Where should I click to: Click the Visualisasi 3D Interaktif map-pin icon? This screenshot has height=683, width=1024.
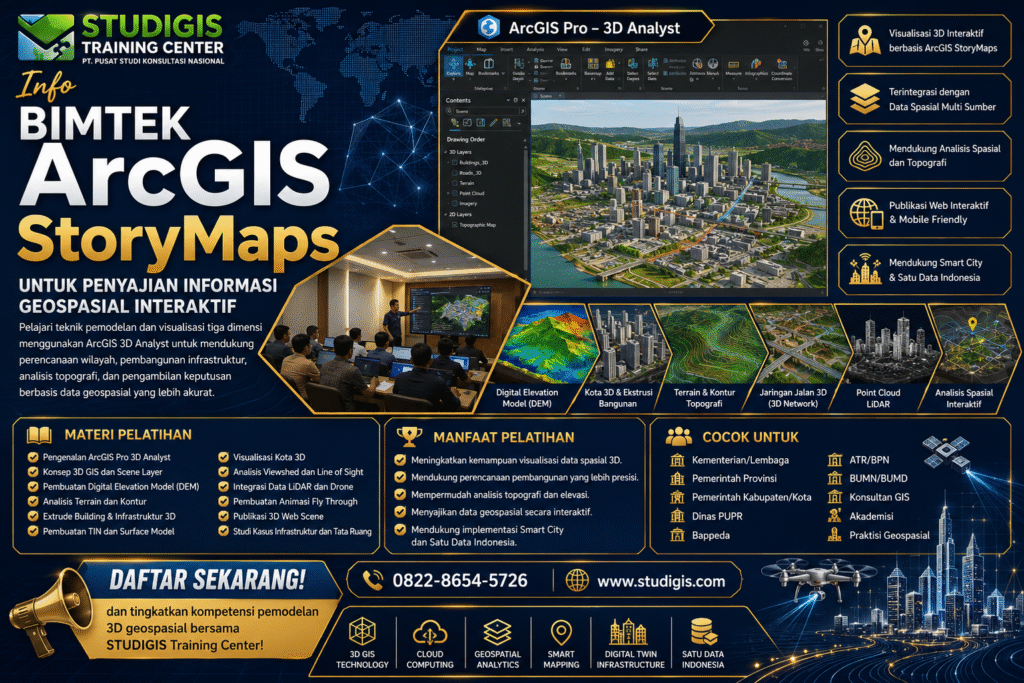click(865, 40)
